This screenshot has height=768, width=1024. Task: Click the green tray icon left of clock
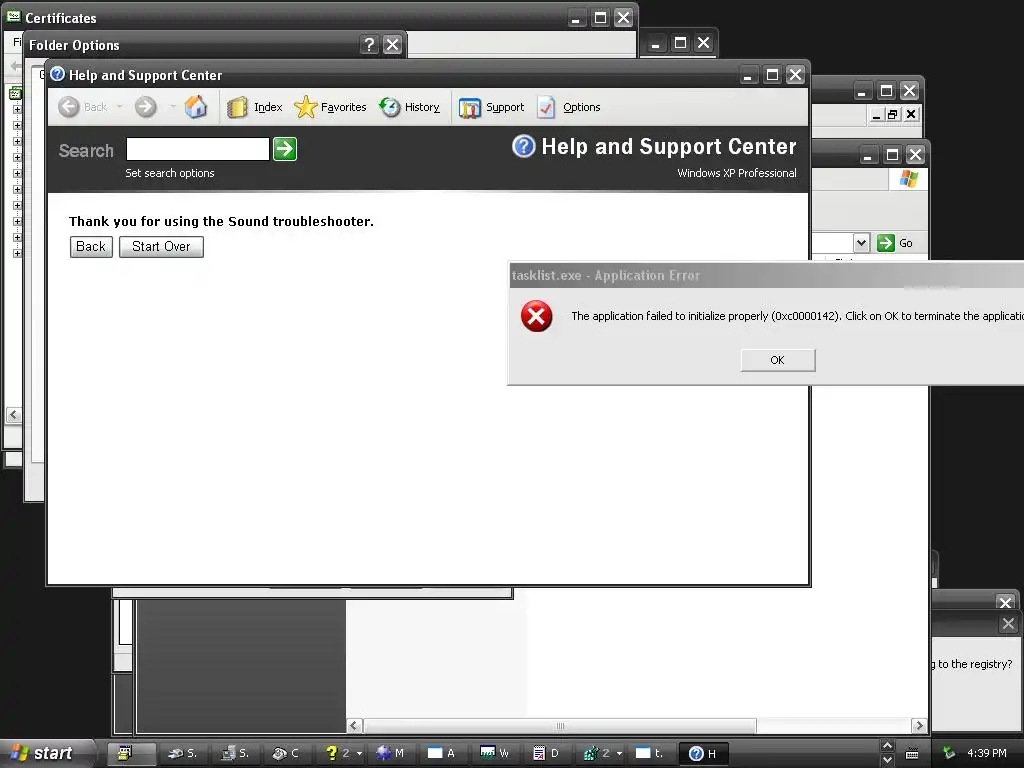click(949, 754)
